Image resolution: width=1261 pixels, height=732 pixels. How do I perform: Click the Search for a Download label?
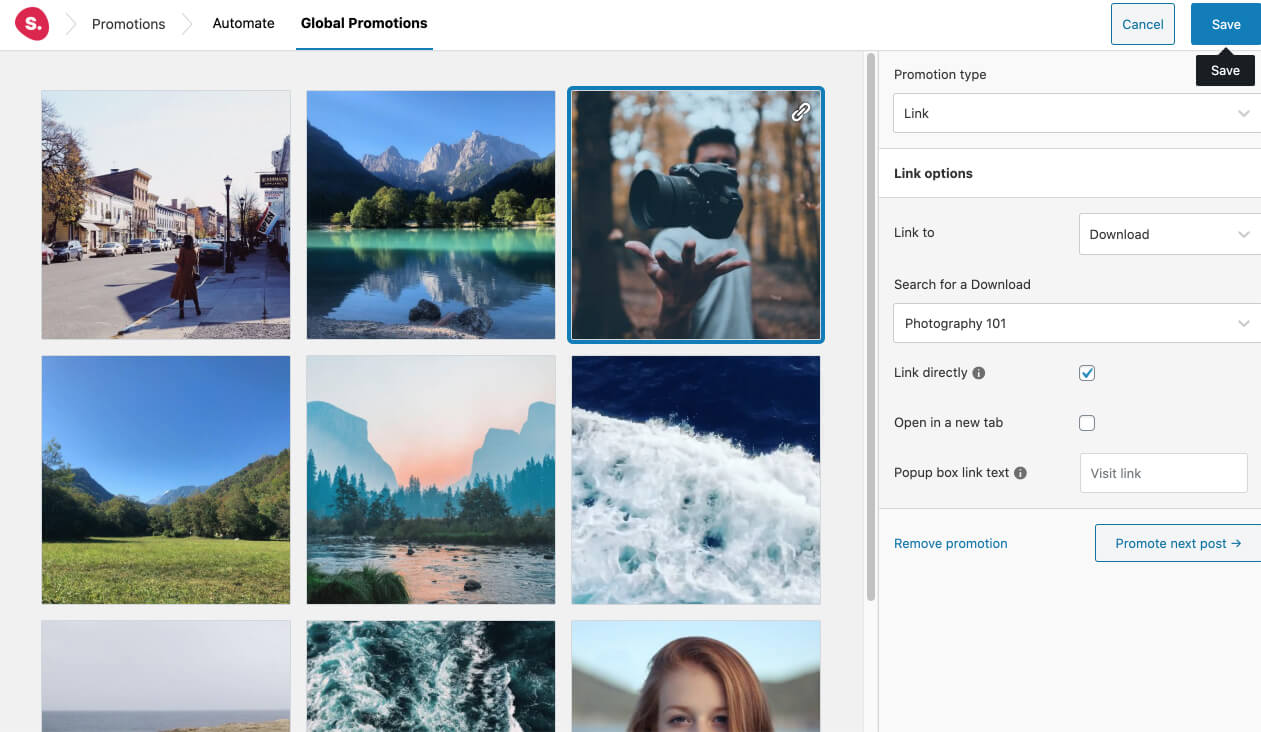(x=962, y=284)
